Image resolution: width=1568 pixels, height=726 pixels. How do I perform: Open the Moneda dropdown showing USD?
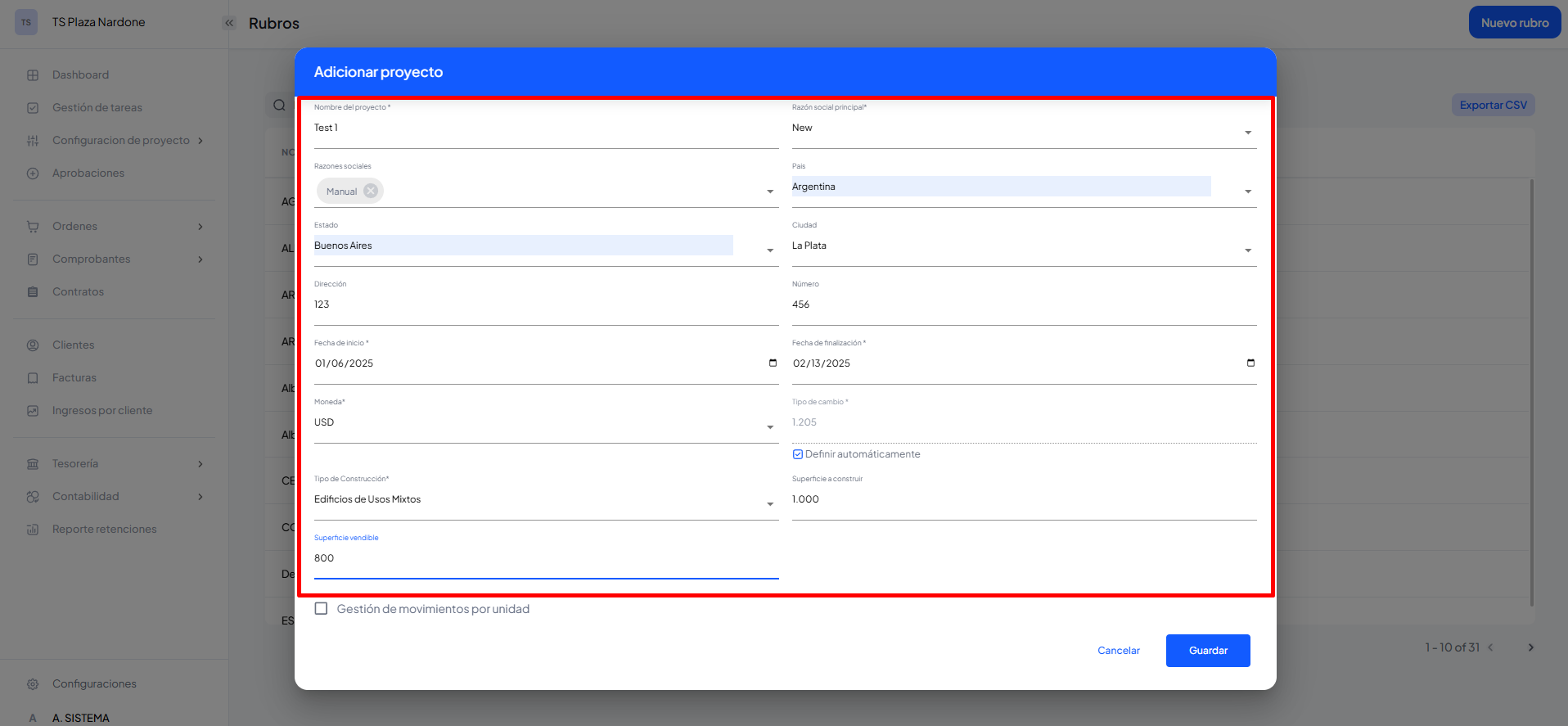769,426
